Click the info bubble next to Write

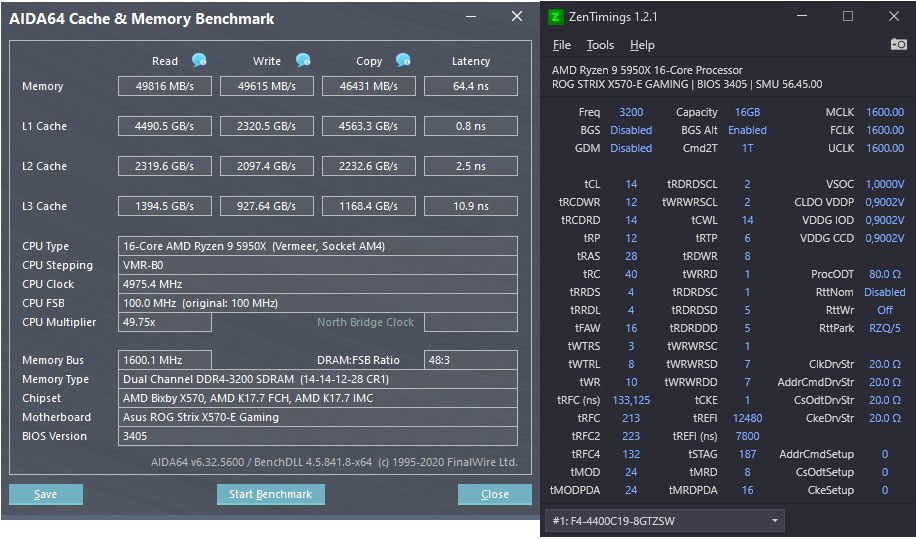pyautogui.click(x=303, y=60)
